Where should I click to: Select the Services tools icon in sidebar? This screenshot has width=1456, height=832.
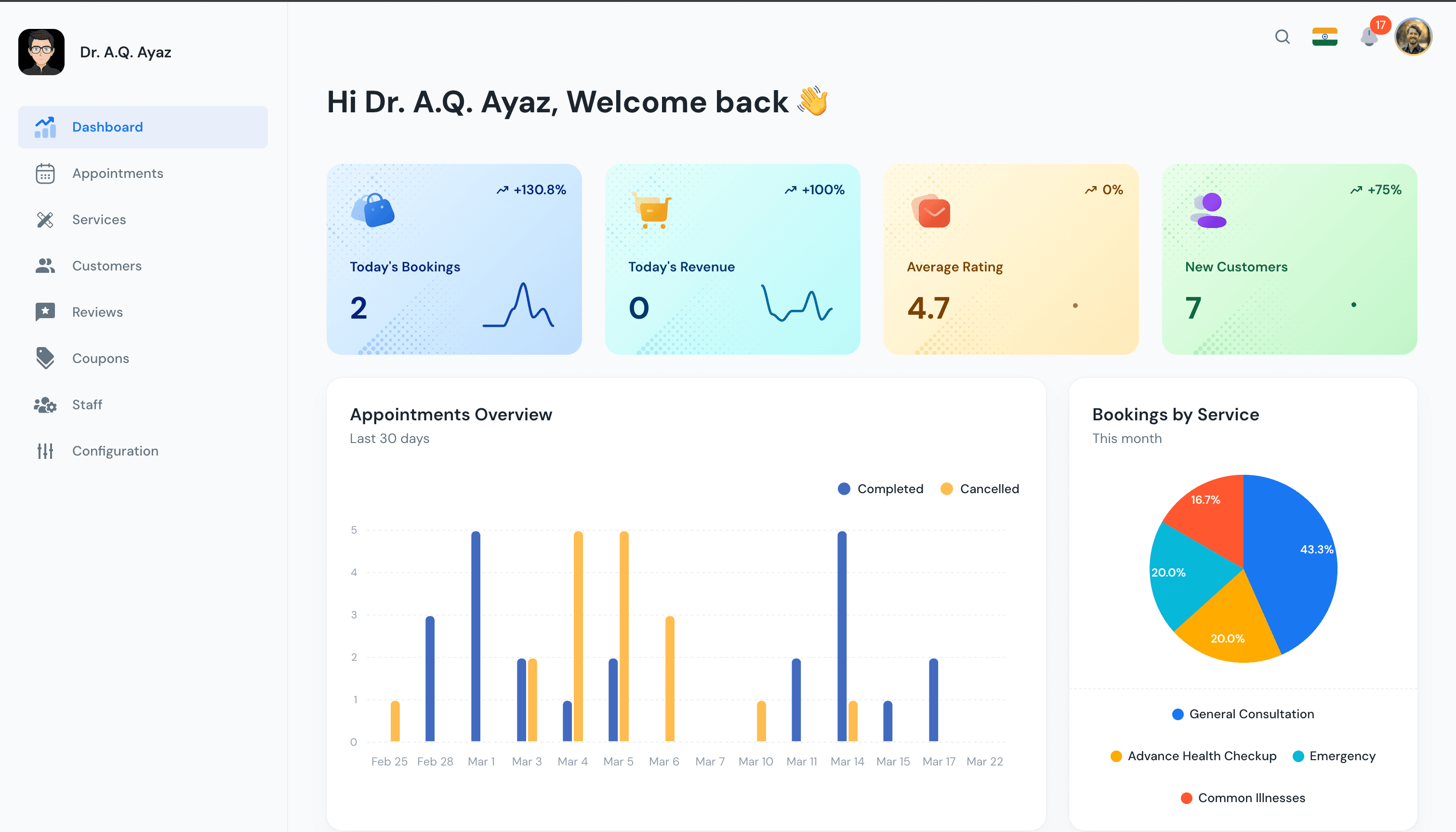[x=46, y=219]
